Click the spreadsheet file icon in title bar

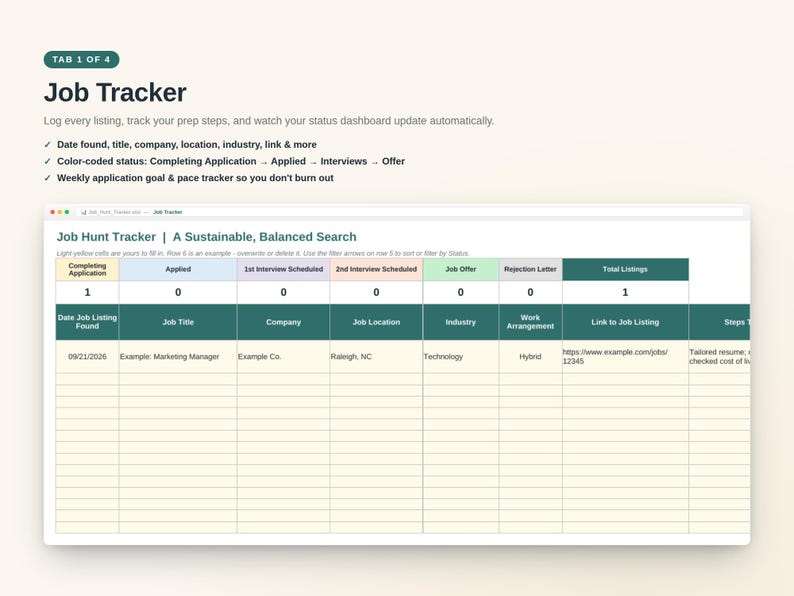tap(84, 212)
